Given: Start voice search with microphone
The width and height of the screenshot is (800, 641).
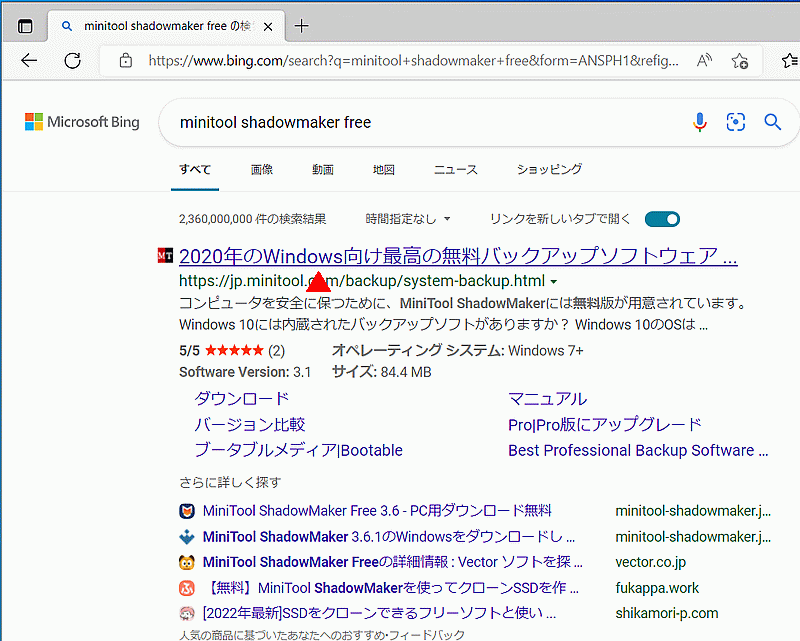Looking at the screenshot, I should [700, 122].
